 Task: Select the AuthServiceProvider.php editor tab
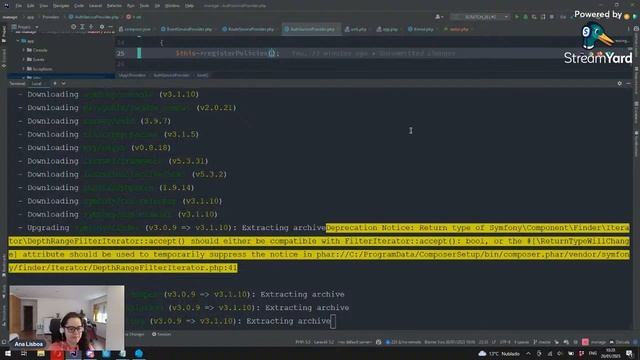311,29
